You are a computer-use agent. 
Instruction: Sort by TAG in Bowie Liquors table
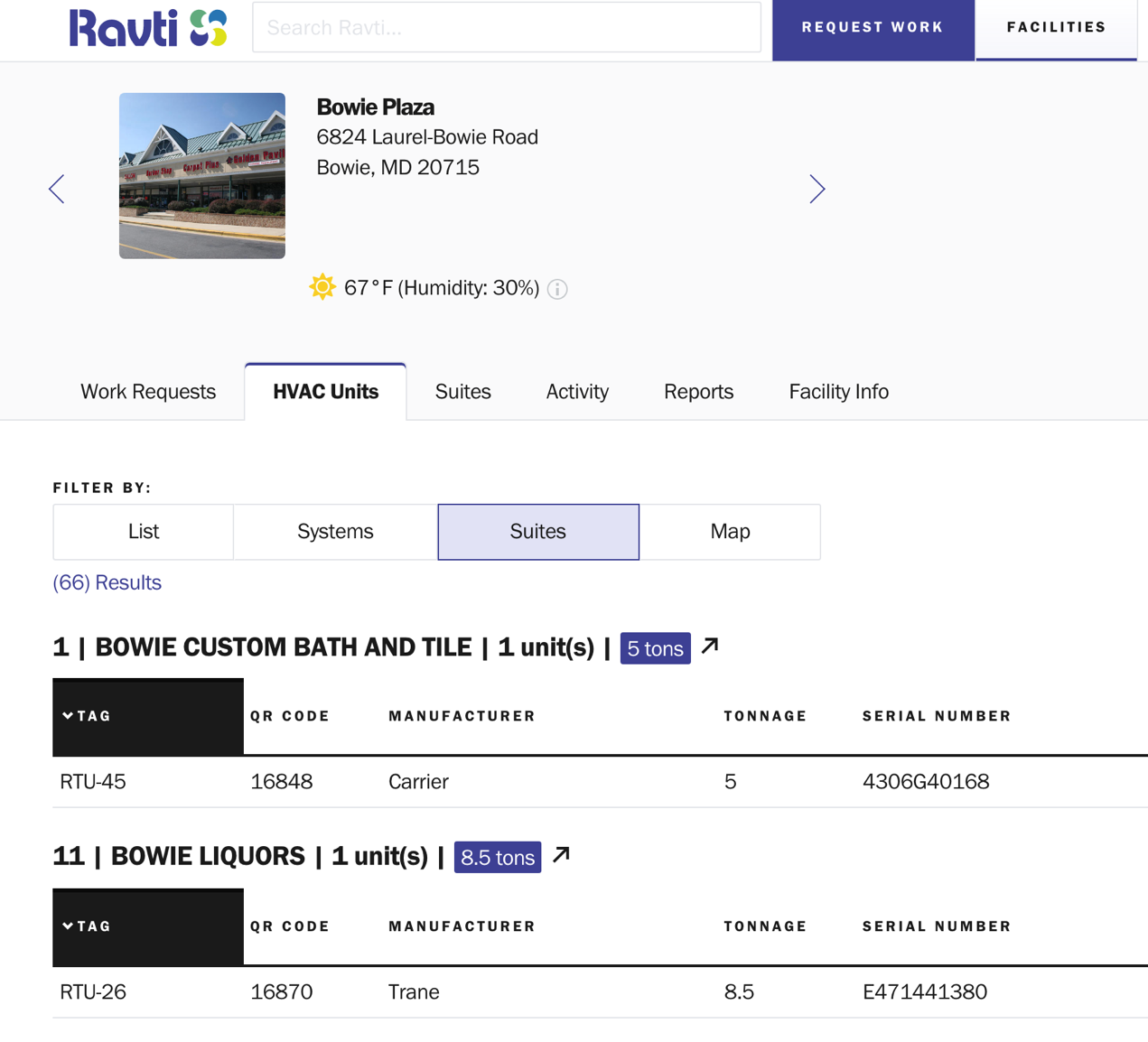click(148, 926)
